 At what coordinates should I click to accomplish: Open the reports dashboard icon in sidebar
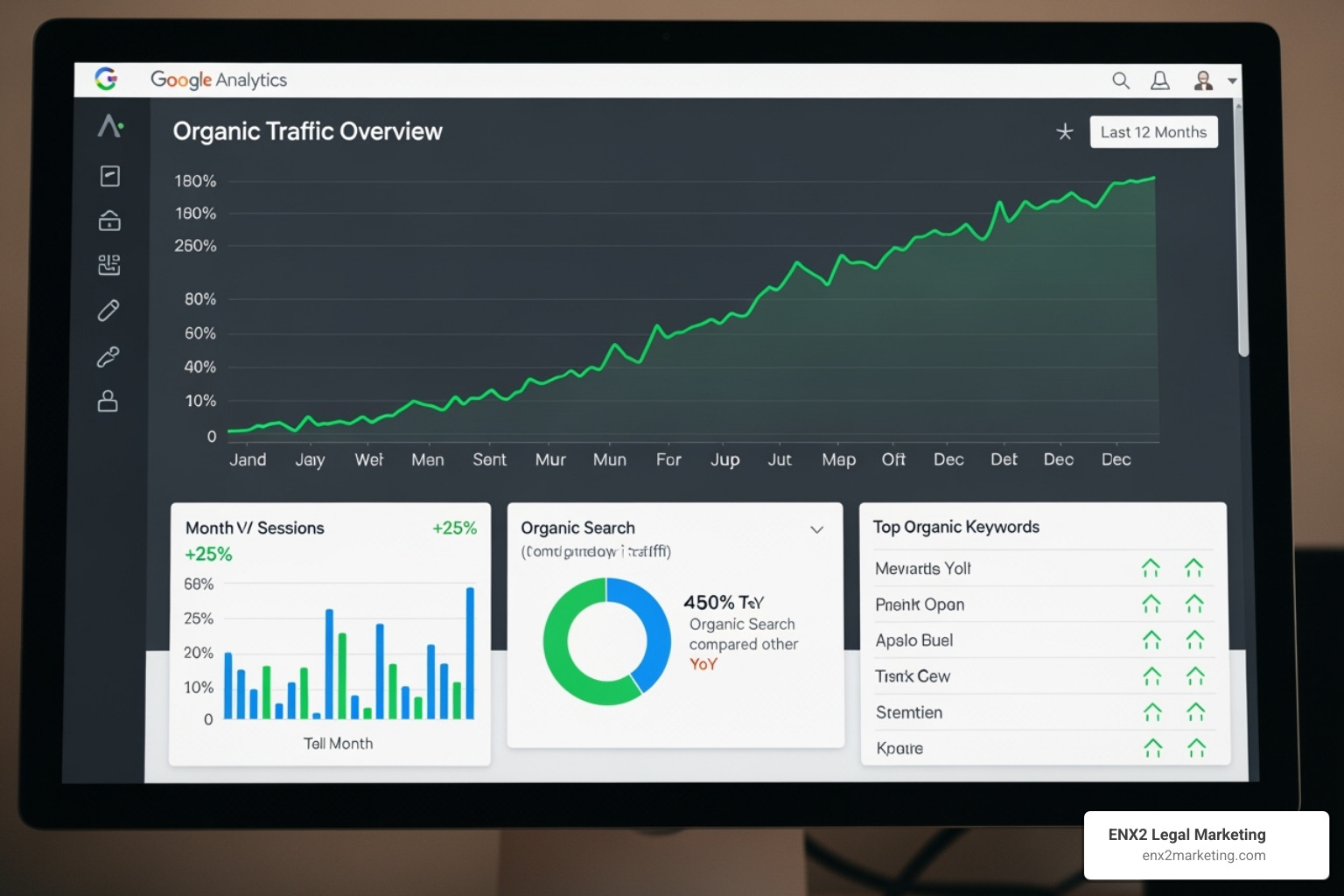108,176
